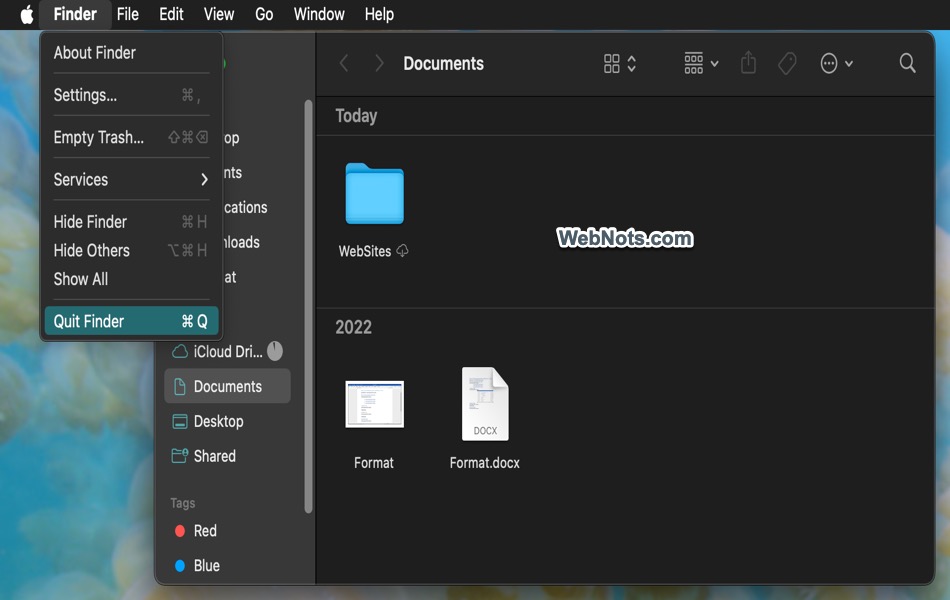Click the Share toolbar icon

(x=748, y=63)
